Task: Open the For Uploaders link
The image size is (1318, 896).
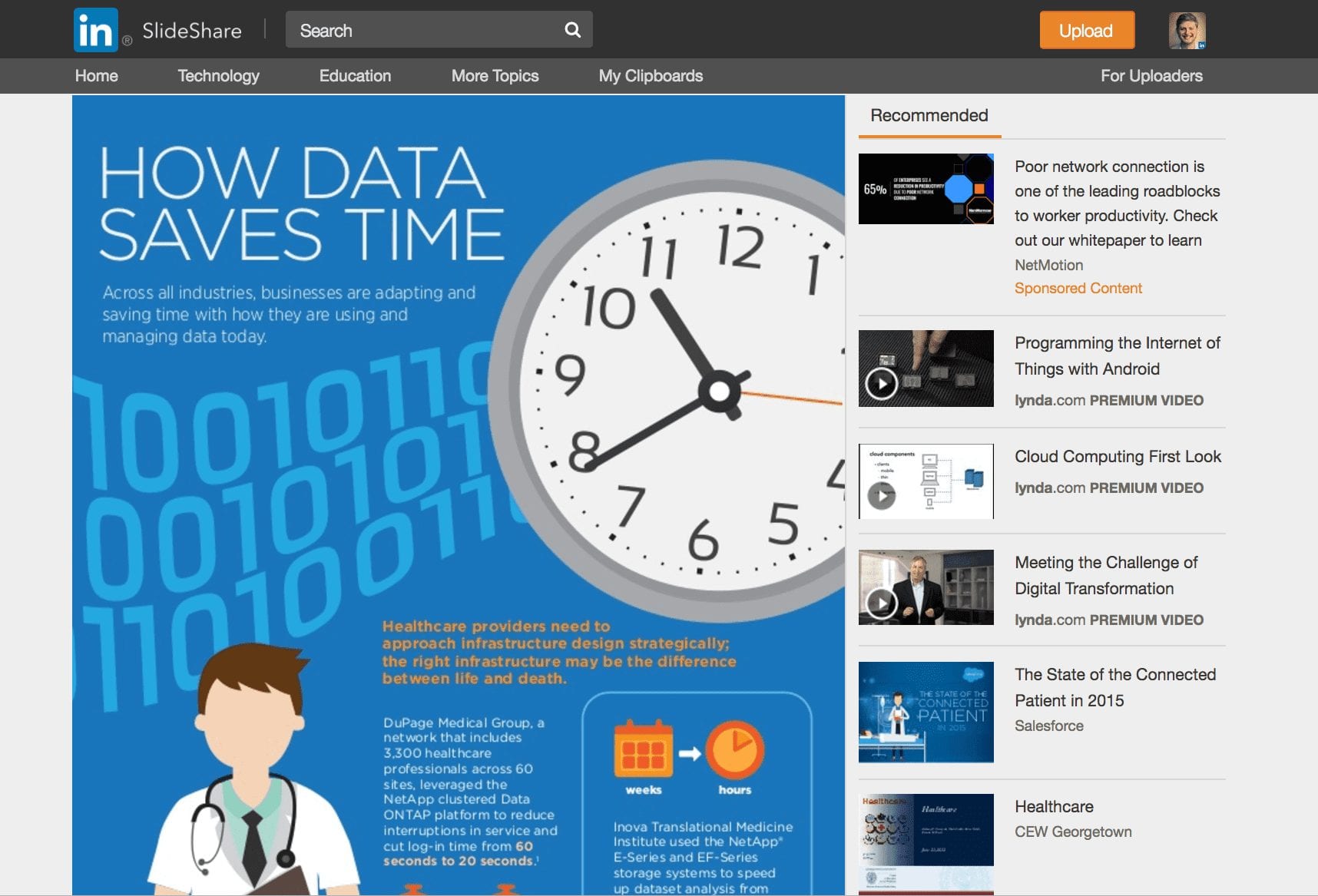Action: coord(1151,76)
